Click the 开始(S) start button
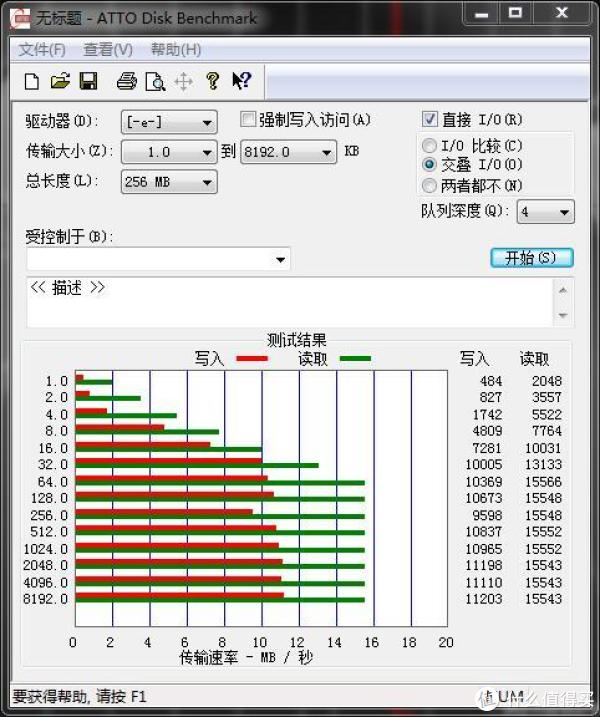600x717 pixels. pos(532,258)
